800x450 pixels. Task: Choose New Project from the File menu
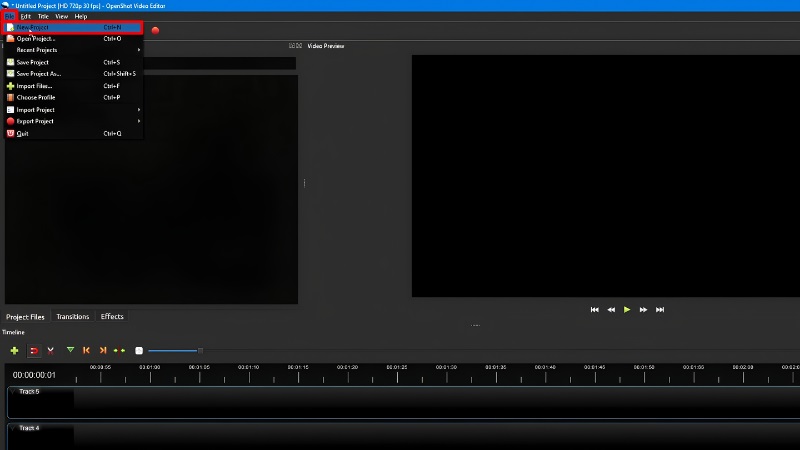pyautogui.click(x=72, y=28)
